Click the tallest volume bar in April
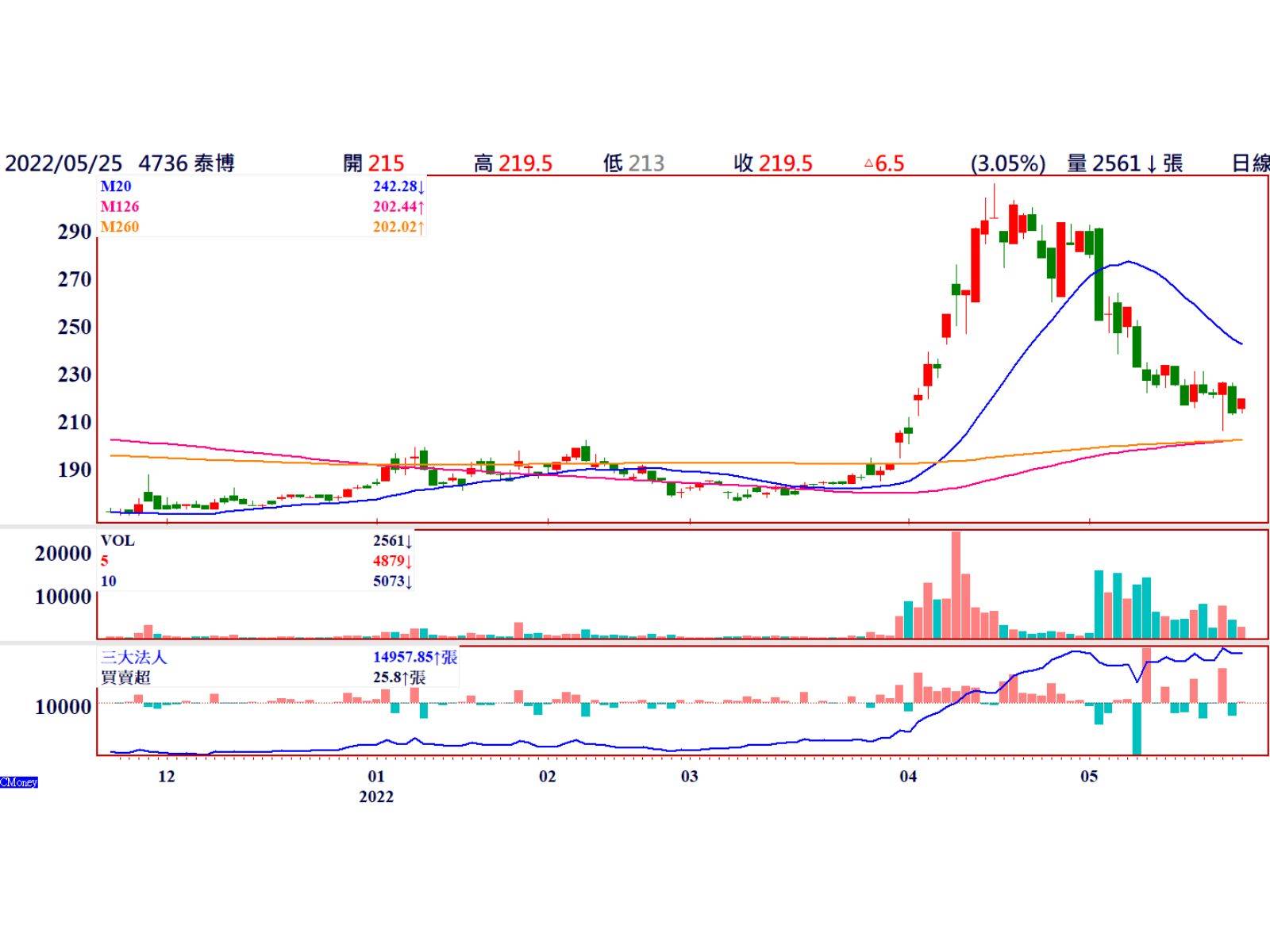This screenshot has width=1270, height=952. pos(956,584)
